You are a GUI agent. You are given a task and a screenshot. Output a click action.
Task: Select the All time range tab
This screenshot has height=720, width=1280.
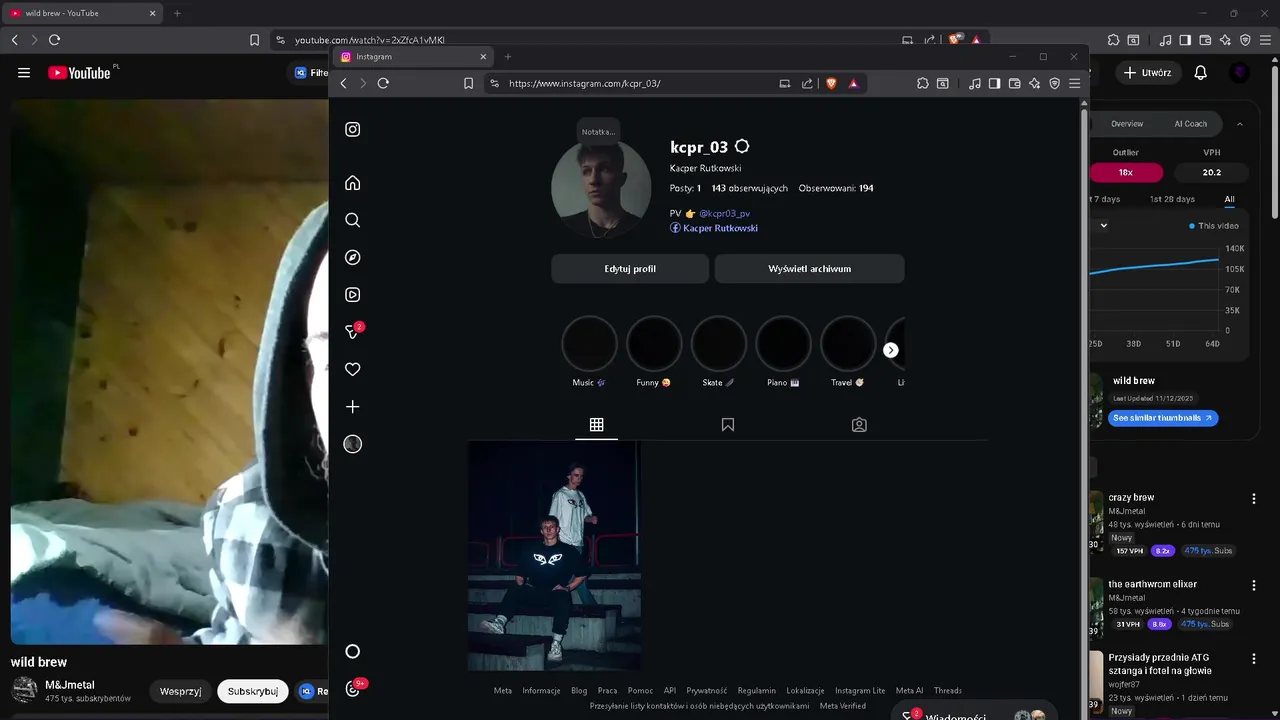pos(1229,199)
